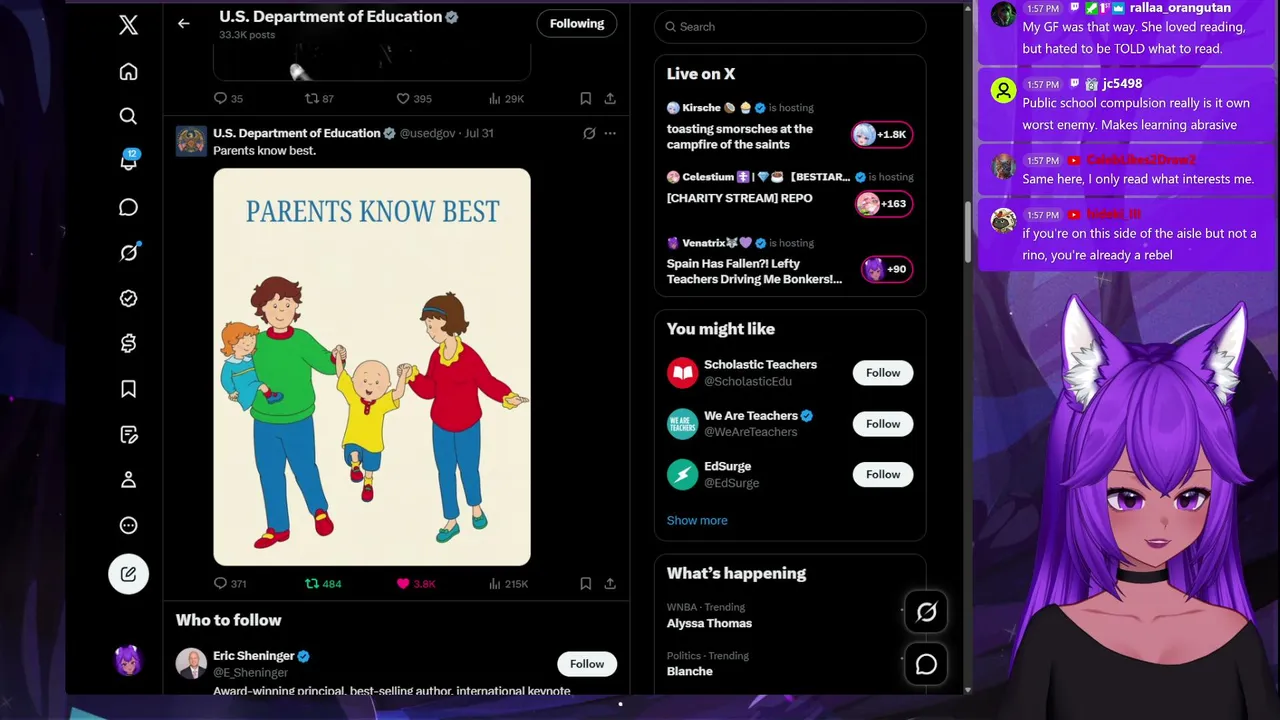Bookmark the post with 395 likes
1280x720 pixels.
point(586,98)
